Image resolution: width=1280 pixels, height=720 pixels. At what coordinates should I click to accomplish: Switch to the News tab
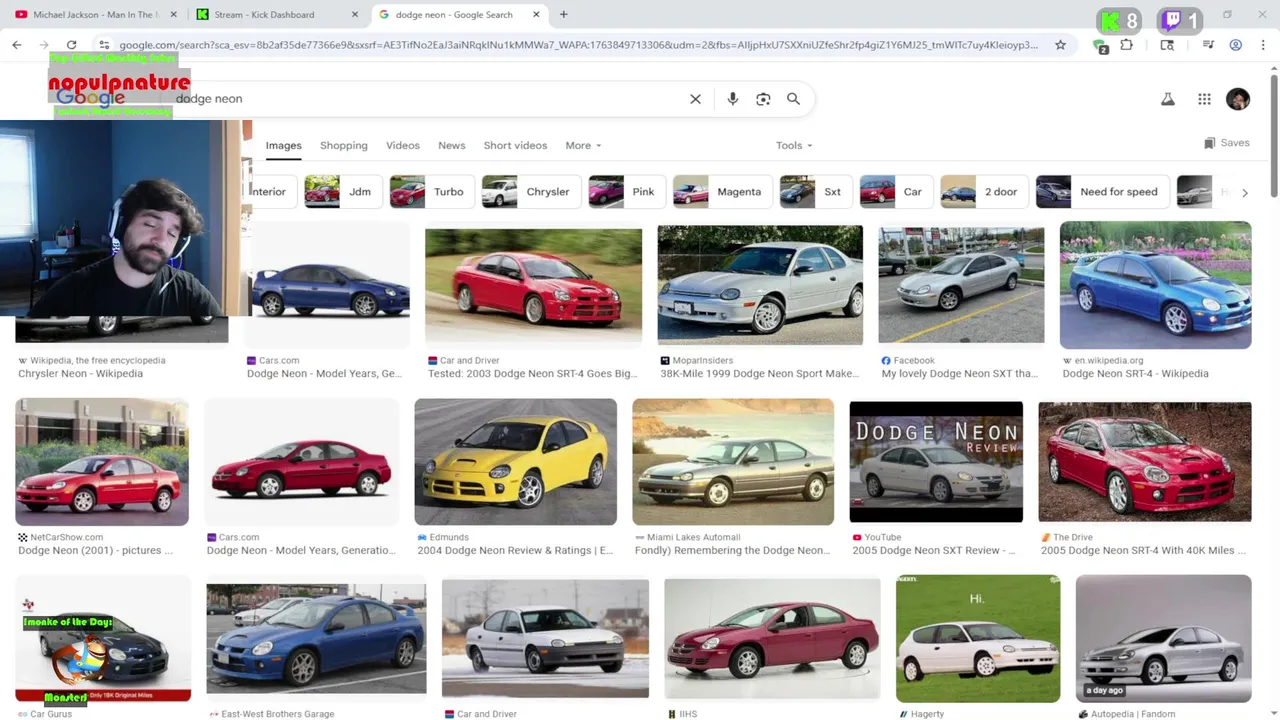click(452, 145)
